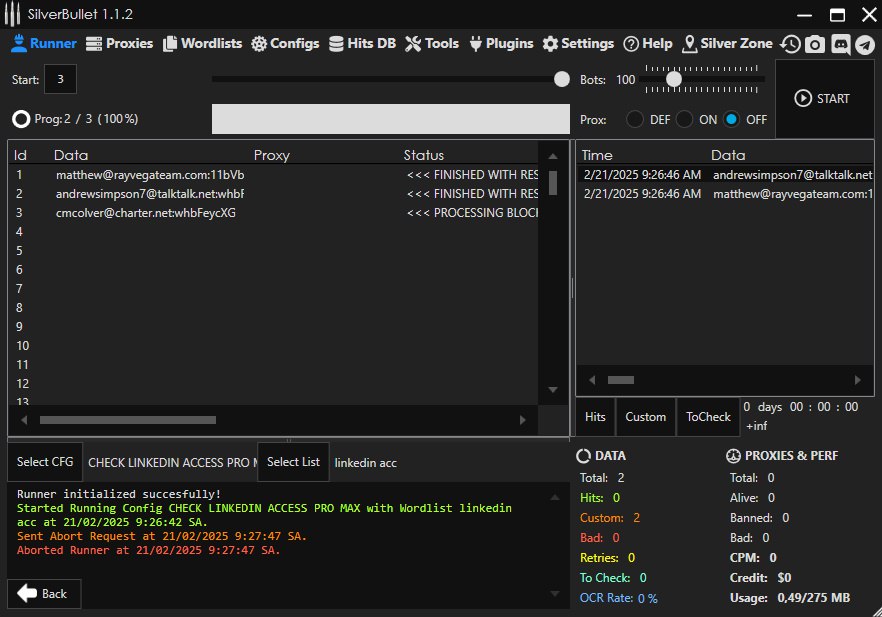Click the history clock icon
Image resolution: width=882 pixels, height=617 pixels.
pos(791,44)
